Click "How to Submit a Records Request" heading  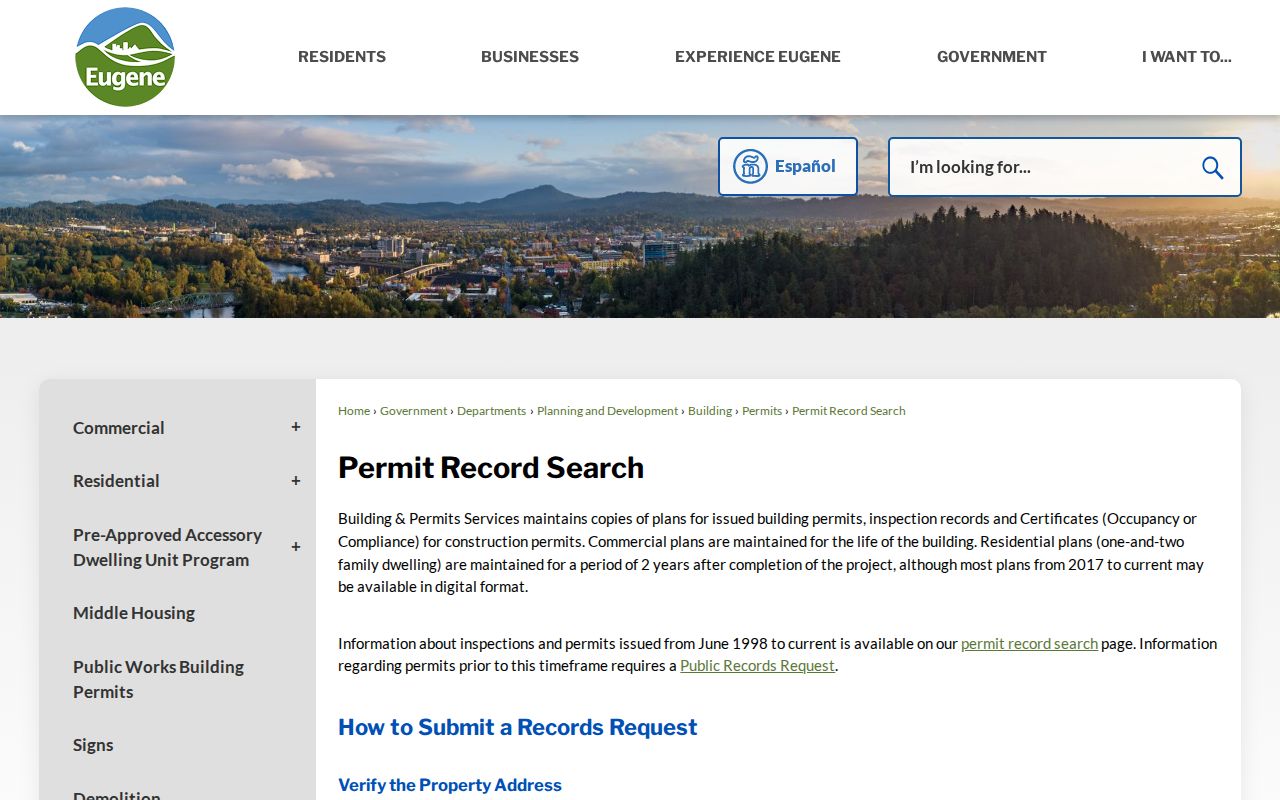click(518, 727)
